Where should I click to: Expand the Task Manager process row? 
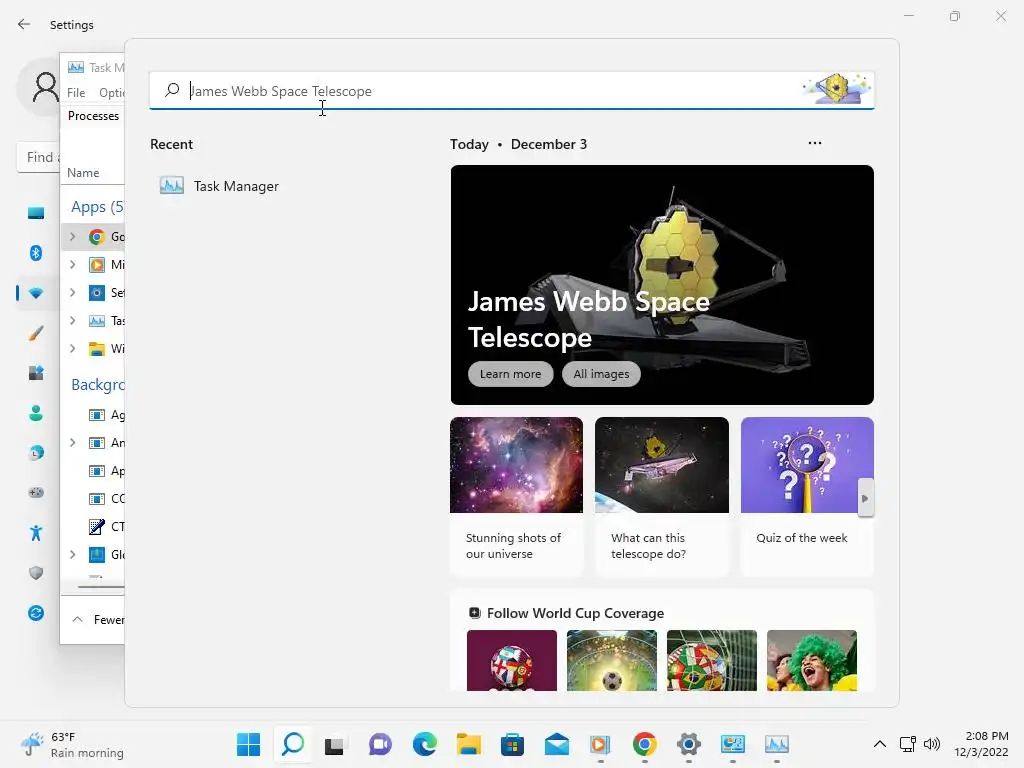pyautogui.click(x=72, y=320)
